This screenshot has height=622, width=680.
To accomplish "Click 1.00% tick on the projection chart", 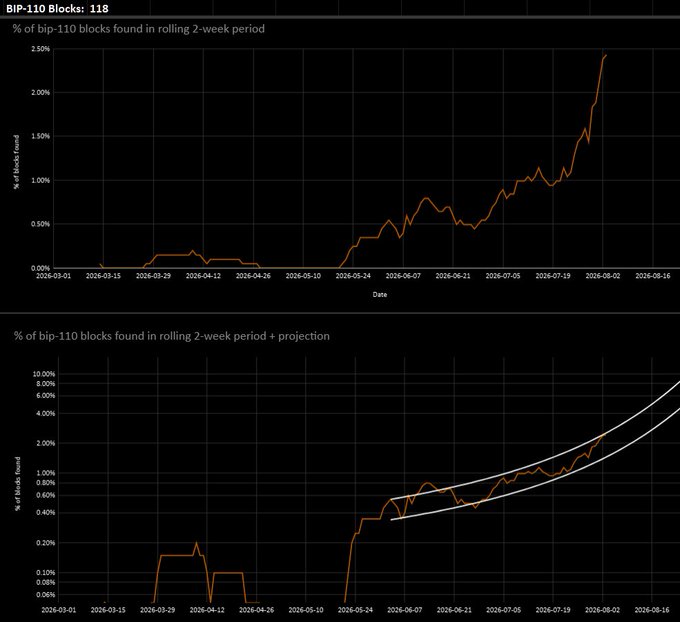I will [46, 473].
